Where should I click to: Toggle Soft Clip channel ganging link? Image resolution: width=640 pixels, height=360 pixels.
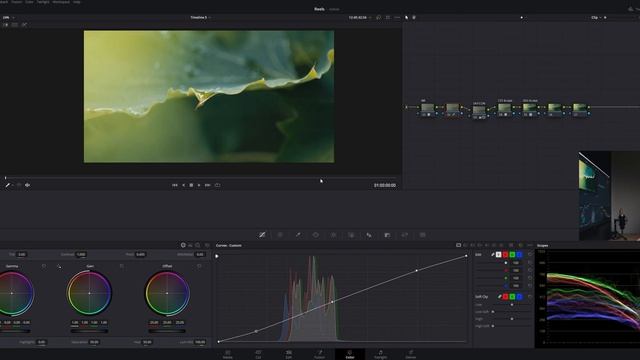click(499, 297)
